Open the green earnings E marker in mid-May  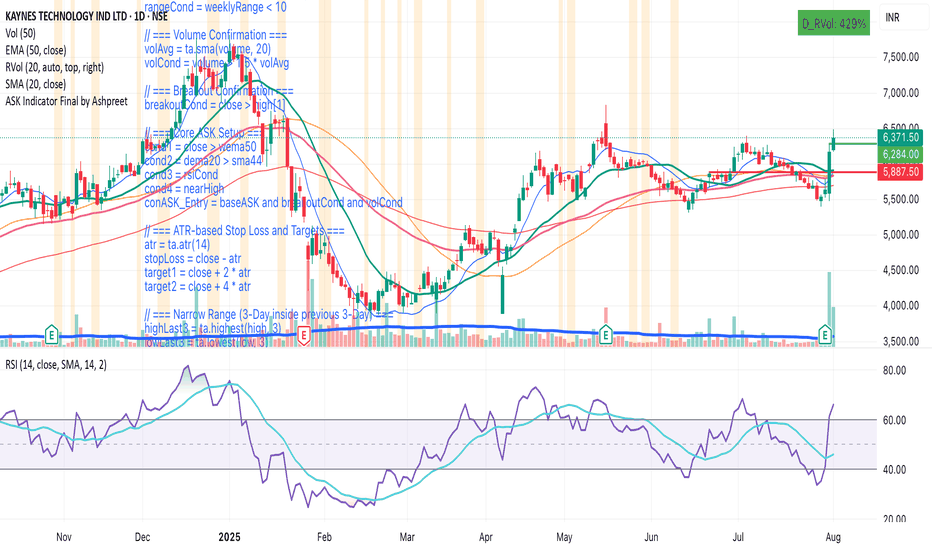click(605, 335)
